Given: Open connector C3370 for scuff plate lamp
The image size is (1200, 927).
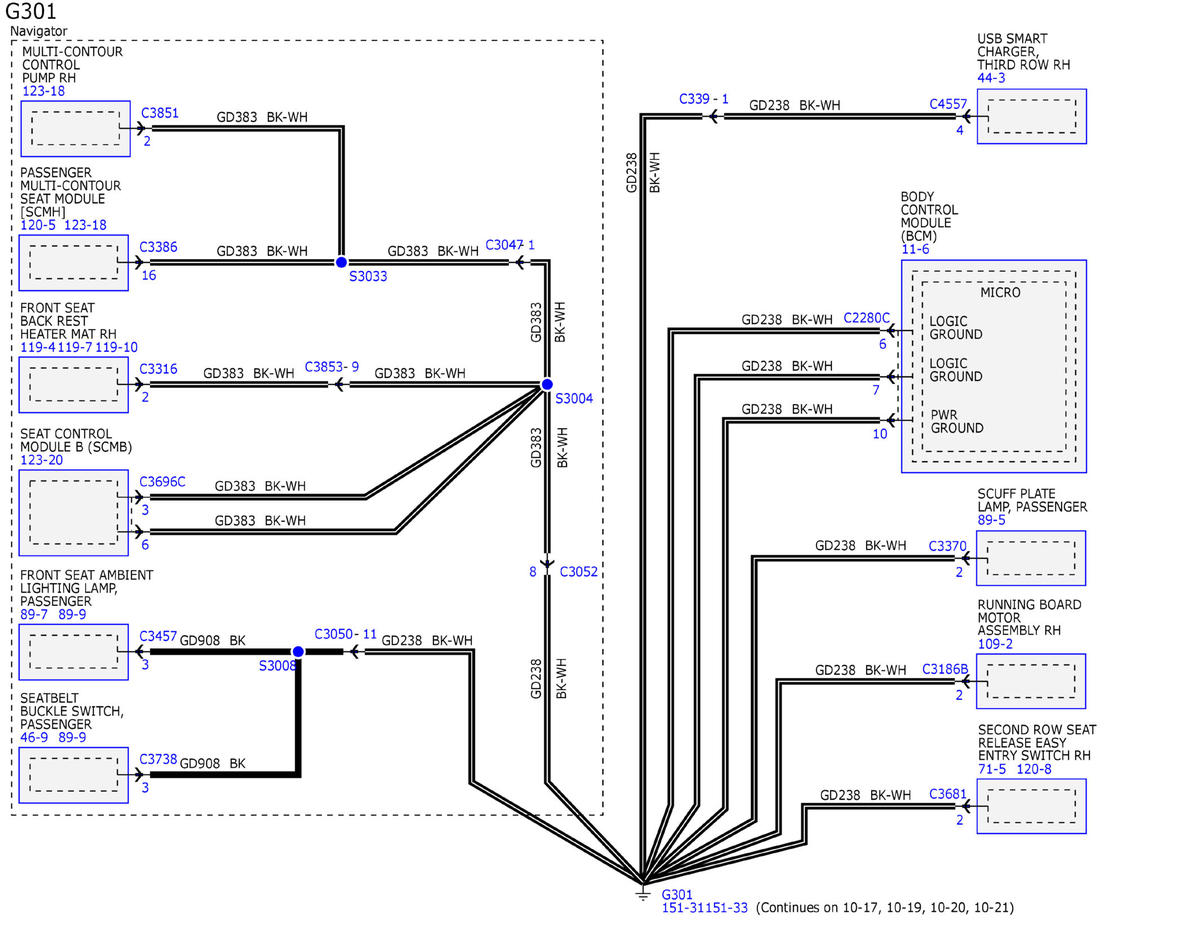Looking at the screenshot, I should [x=948, y=546].
